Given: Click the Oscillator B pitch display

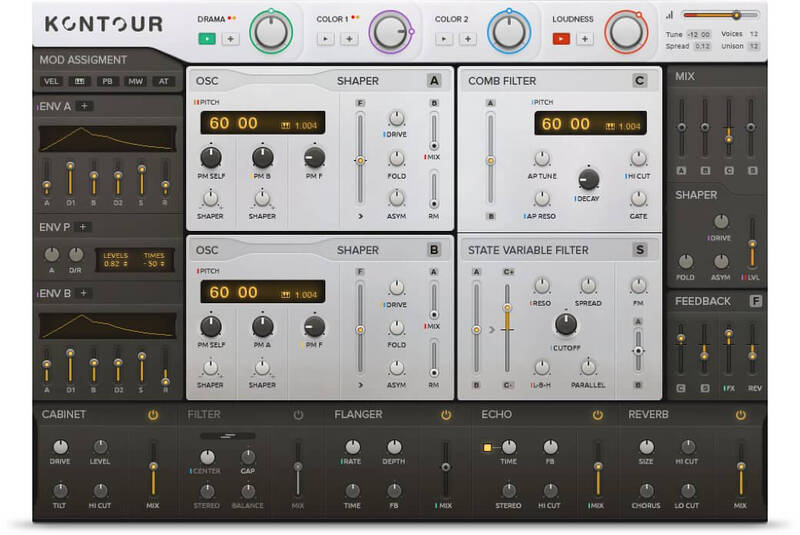Looking at the screenshot, I should [263, 292].
